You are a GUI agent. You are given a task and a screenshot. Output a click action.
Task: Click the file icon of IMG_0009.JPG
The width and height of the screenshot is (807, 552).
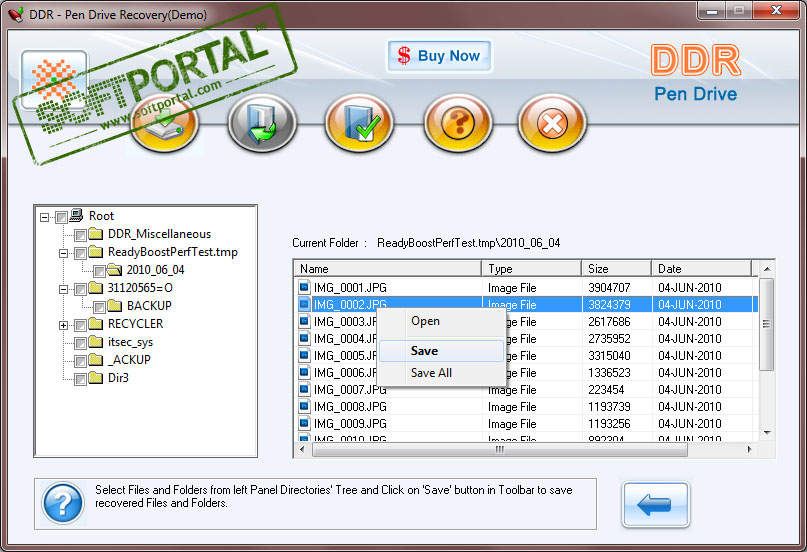point(305,423)
